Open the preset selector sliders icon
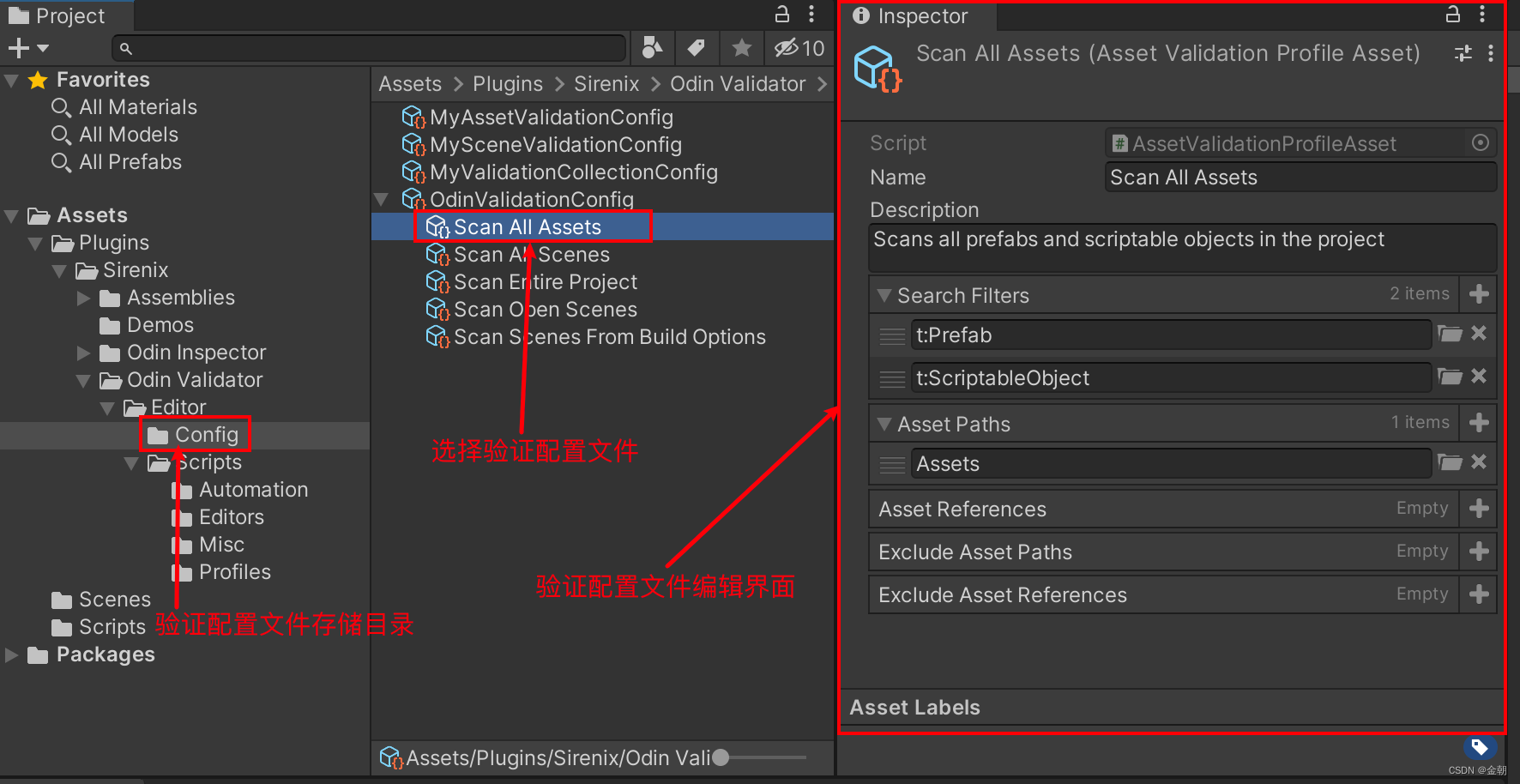 click(1463, 53)
